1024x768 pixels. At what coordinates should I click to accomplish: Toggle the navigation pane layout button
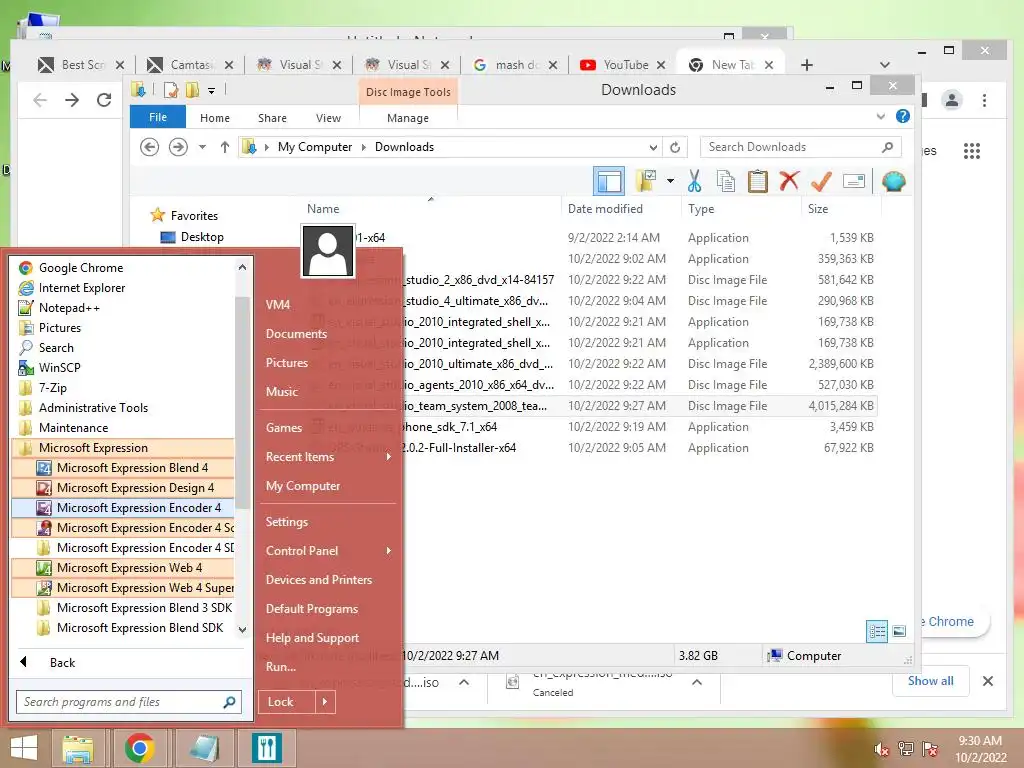pyautogui.click(x=609, y=182)
